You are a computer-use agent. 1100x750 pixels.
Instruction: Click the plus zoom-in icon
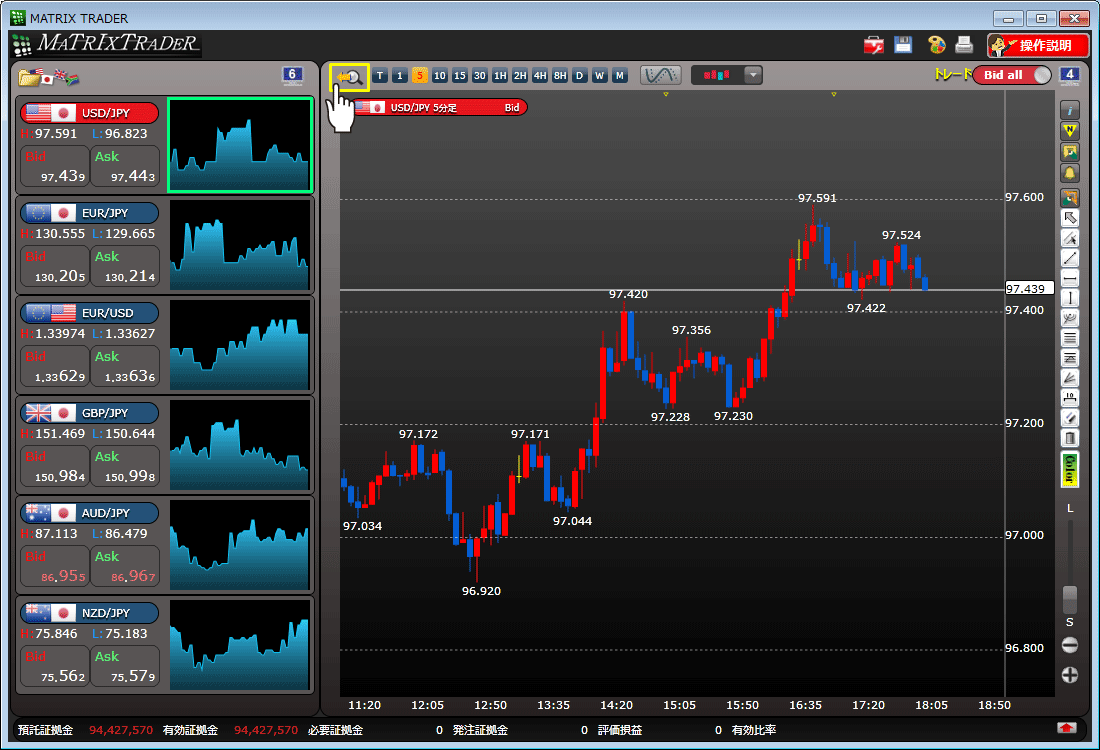point(1070,675)
